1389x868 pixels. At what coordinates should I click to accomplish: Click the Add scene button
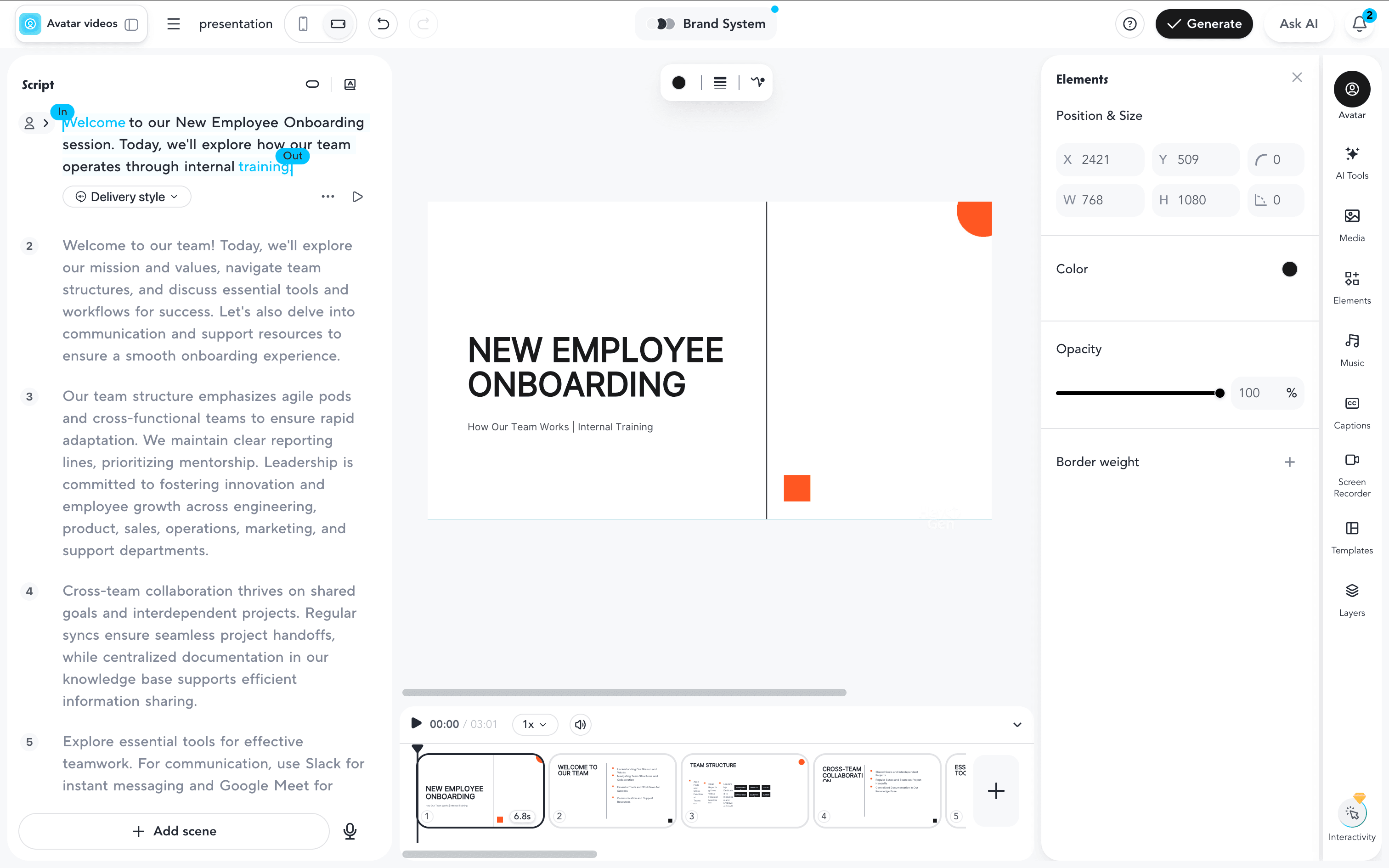click(x=175, y=831)
